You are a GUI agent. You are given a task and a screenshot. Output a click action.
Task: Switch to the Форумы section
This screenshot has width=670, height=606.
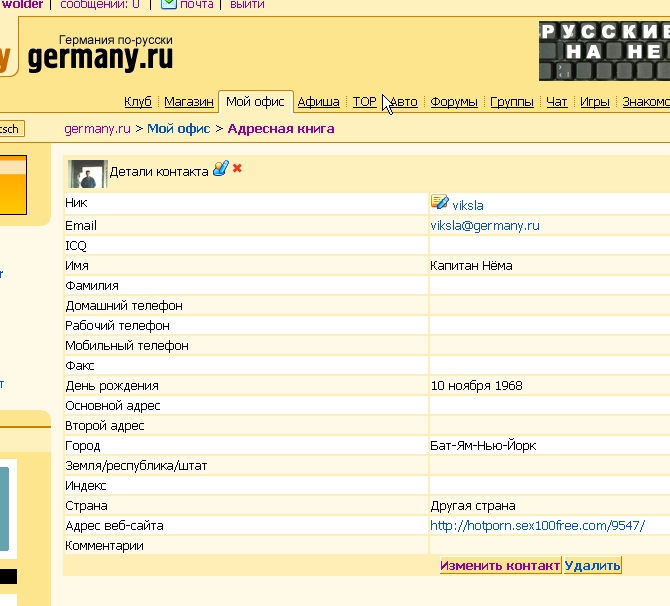(x=454, y=102)
